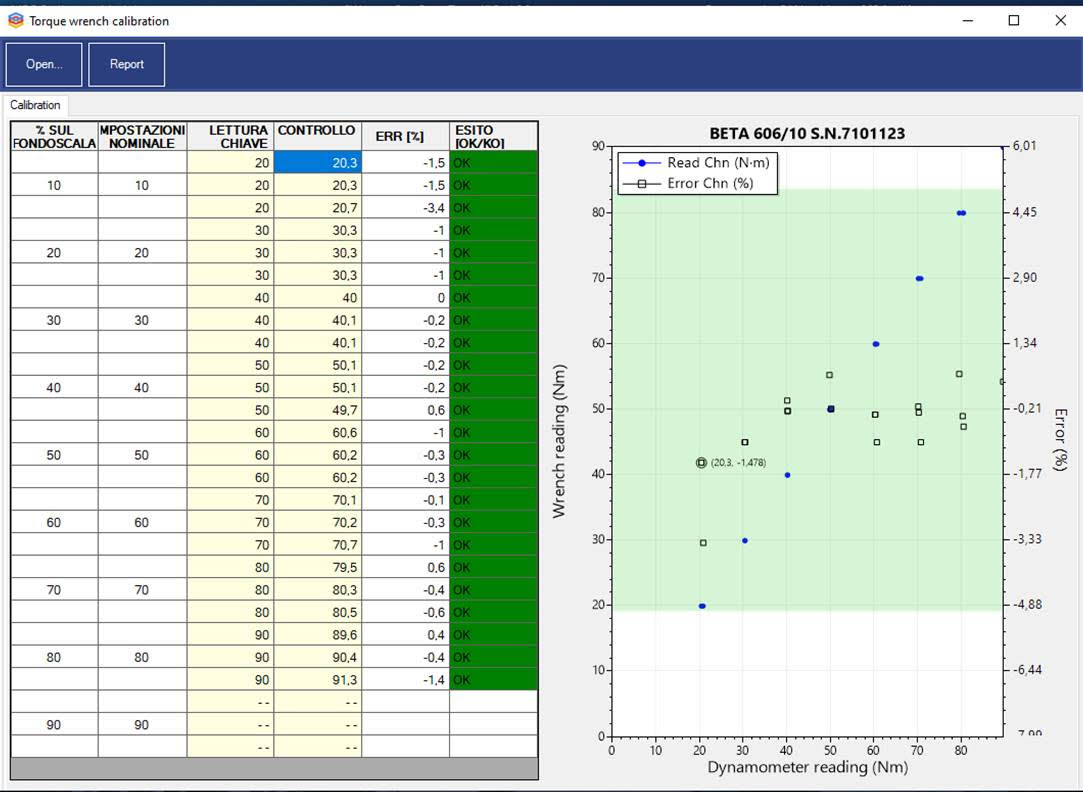Minimize the Torque wrench calibration window
Screen dimensions: 1083x792
[967, 20]
